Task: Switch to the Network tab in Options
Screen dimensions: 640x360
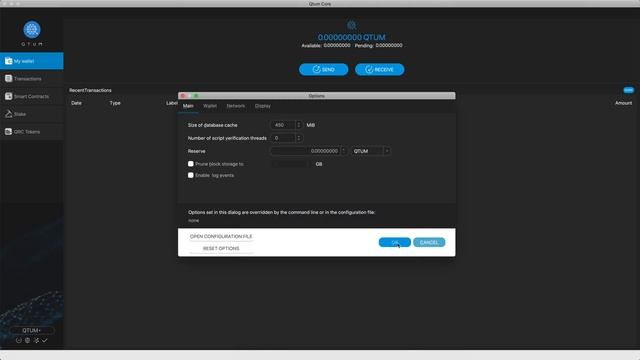Action: (236, 106)
